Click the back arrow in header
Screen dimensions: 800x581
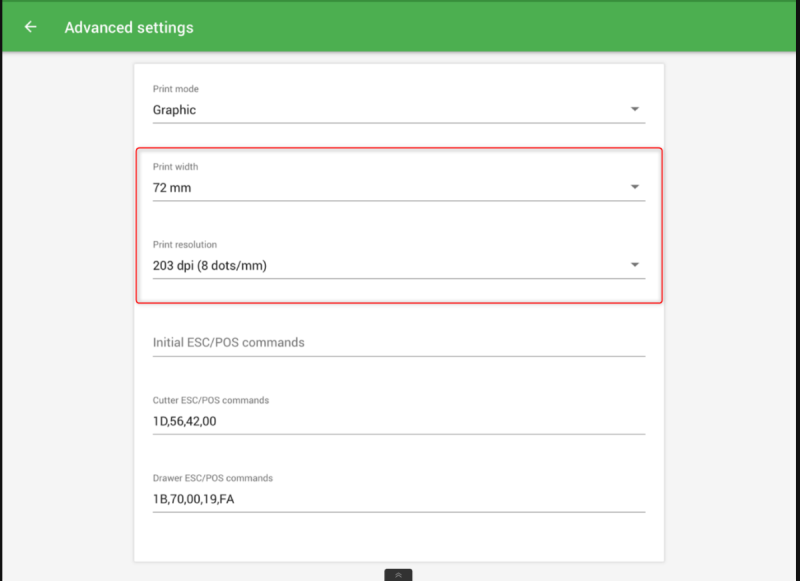pos(31,27)
